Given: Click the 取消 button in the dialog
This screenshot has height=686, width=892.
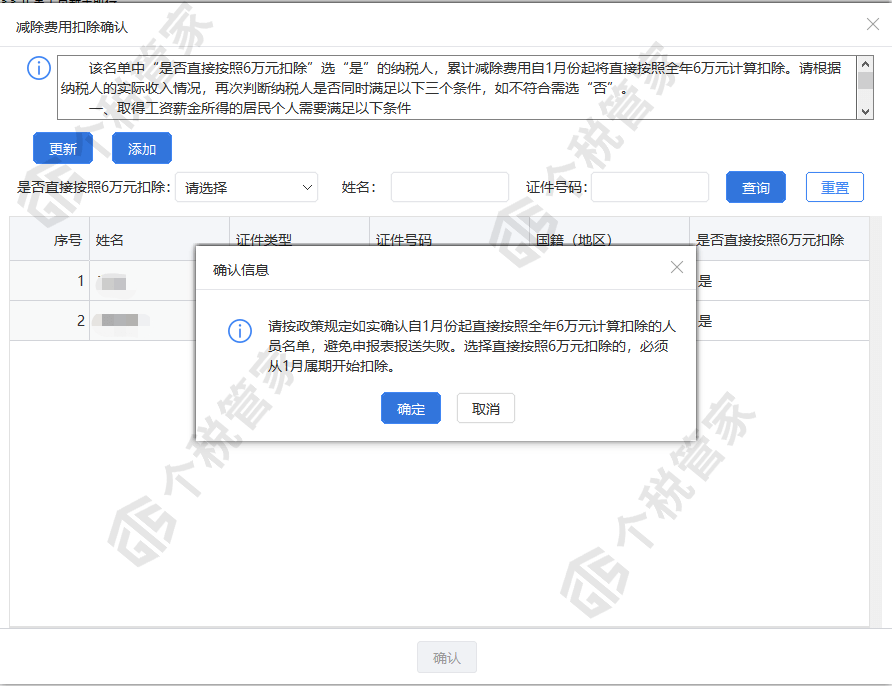Looking at the screenshot, I should 486,408.
